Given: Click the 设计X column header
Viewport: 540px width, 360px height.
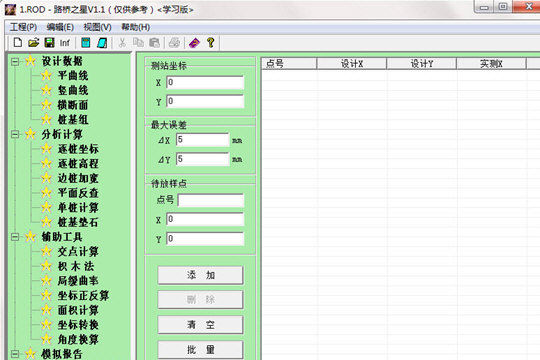Looking at the screenshot, I should tap(352, 64).
